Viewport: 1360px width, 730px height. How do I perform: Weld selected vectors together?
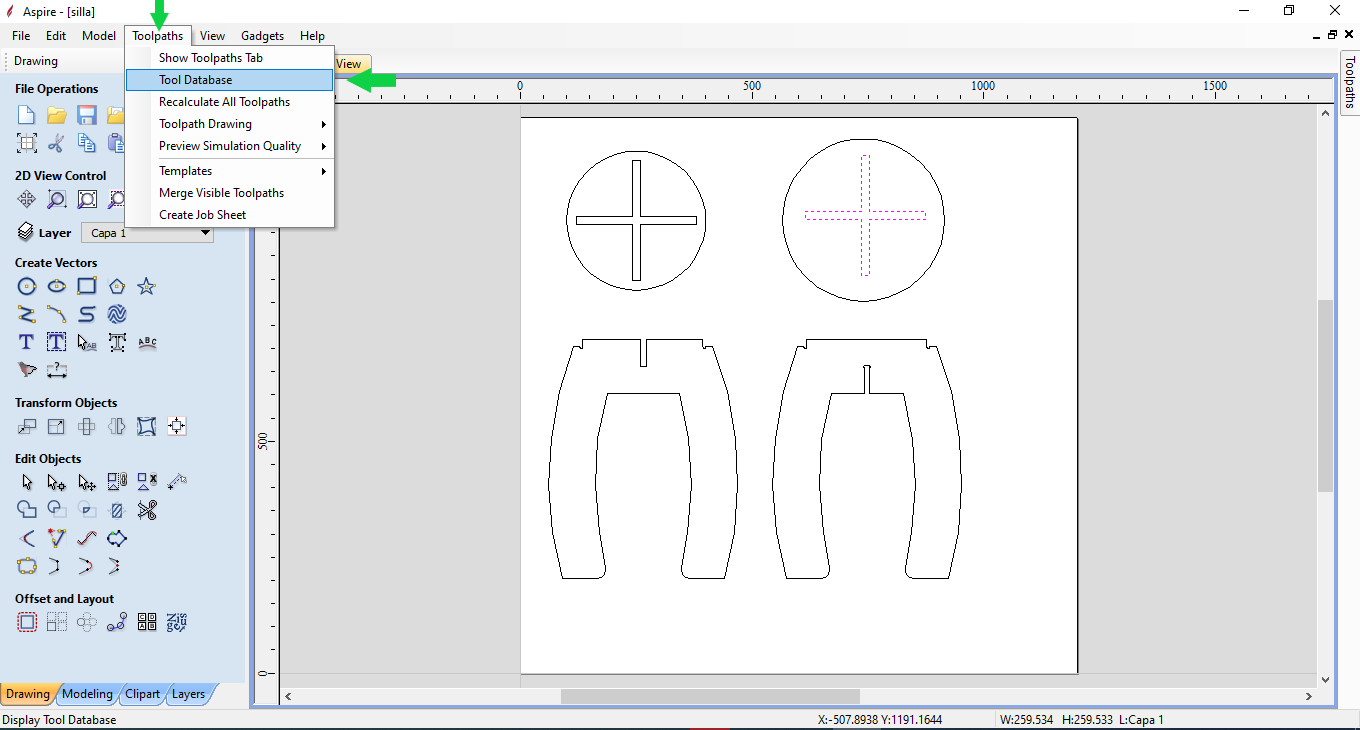click(27, 511)
